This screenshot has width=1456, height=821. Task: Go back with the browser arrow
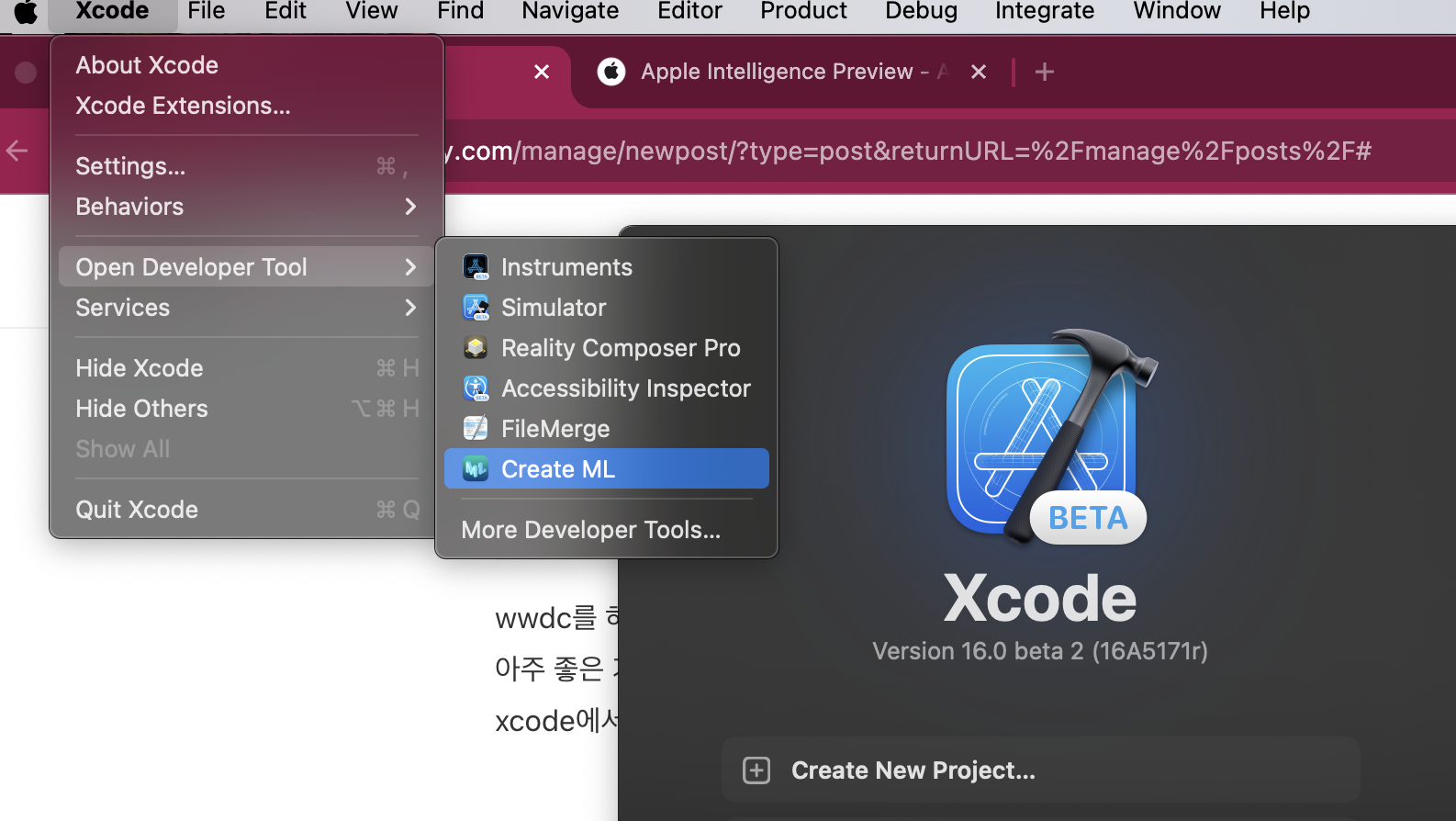tap(17, 151)
